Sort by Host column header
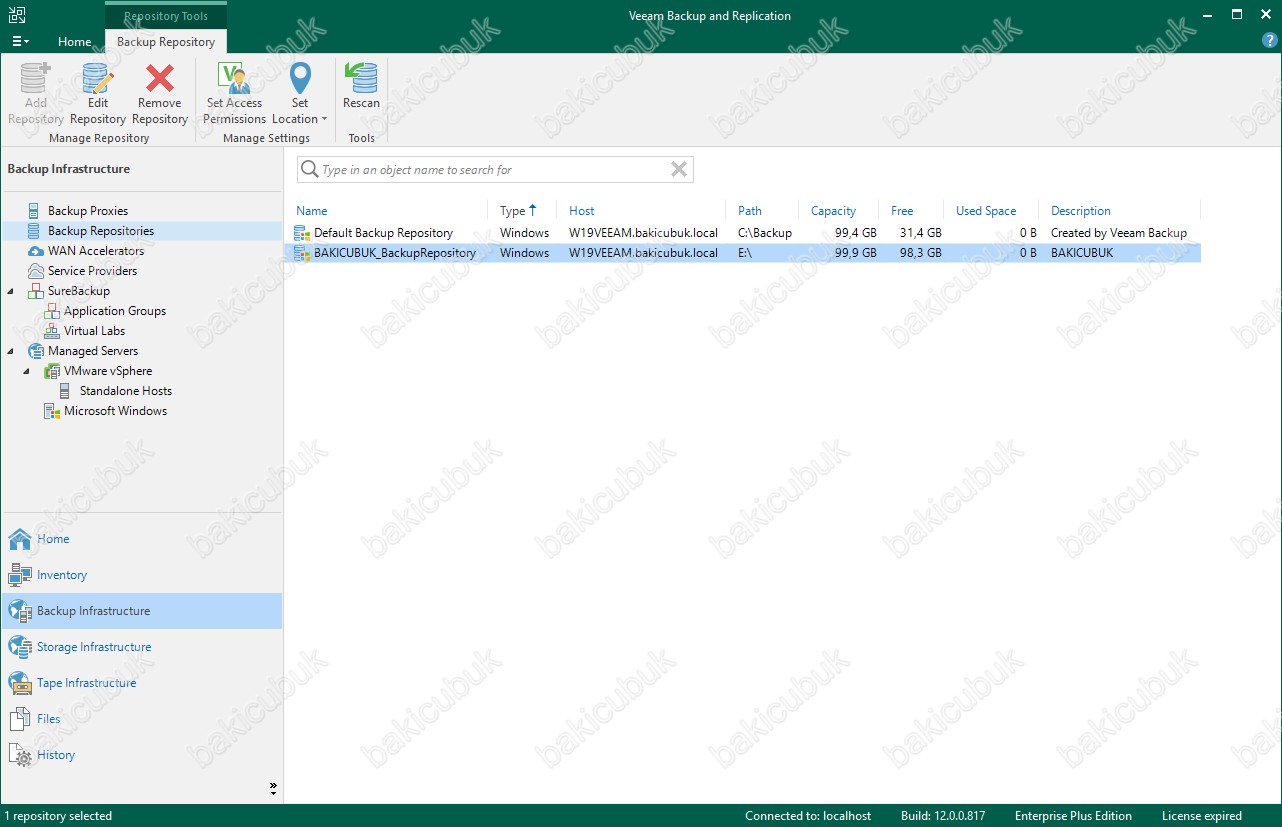 click(x=581, y=211)
